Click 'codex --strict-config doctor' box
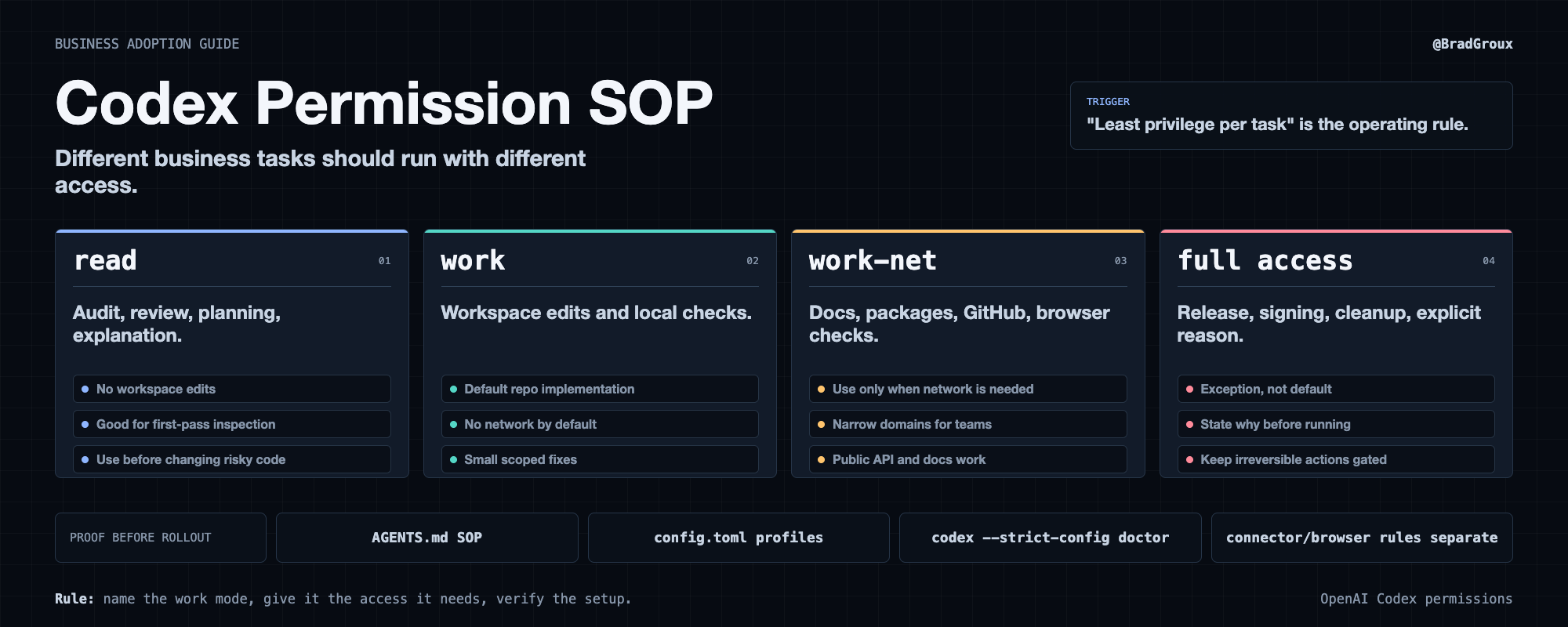This screenshot has width=1568, height=627. (1051, 538)
